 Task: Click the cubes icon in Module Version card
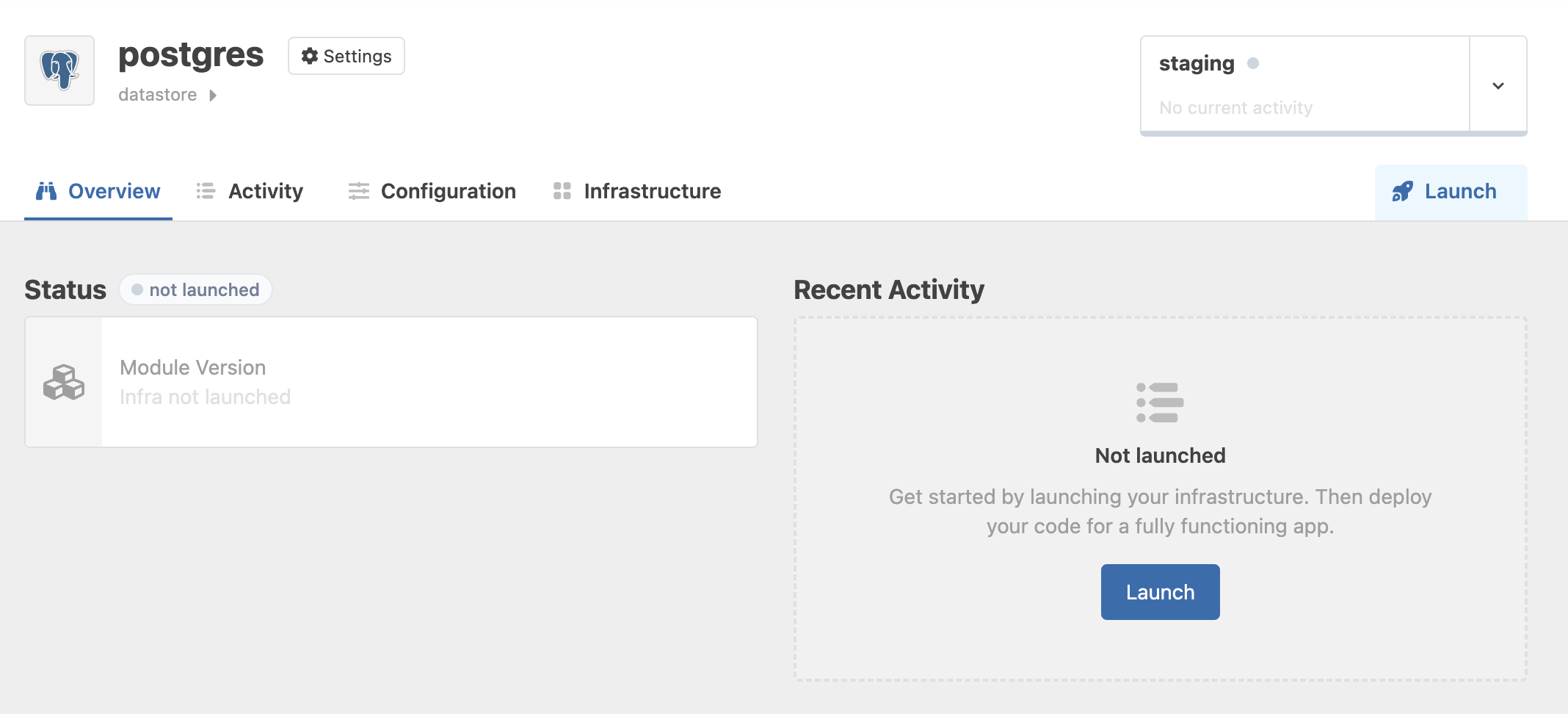65,382
